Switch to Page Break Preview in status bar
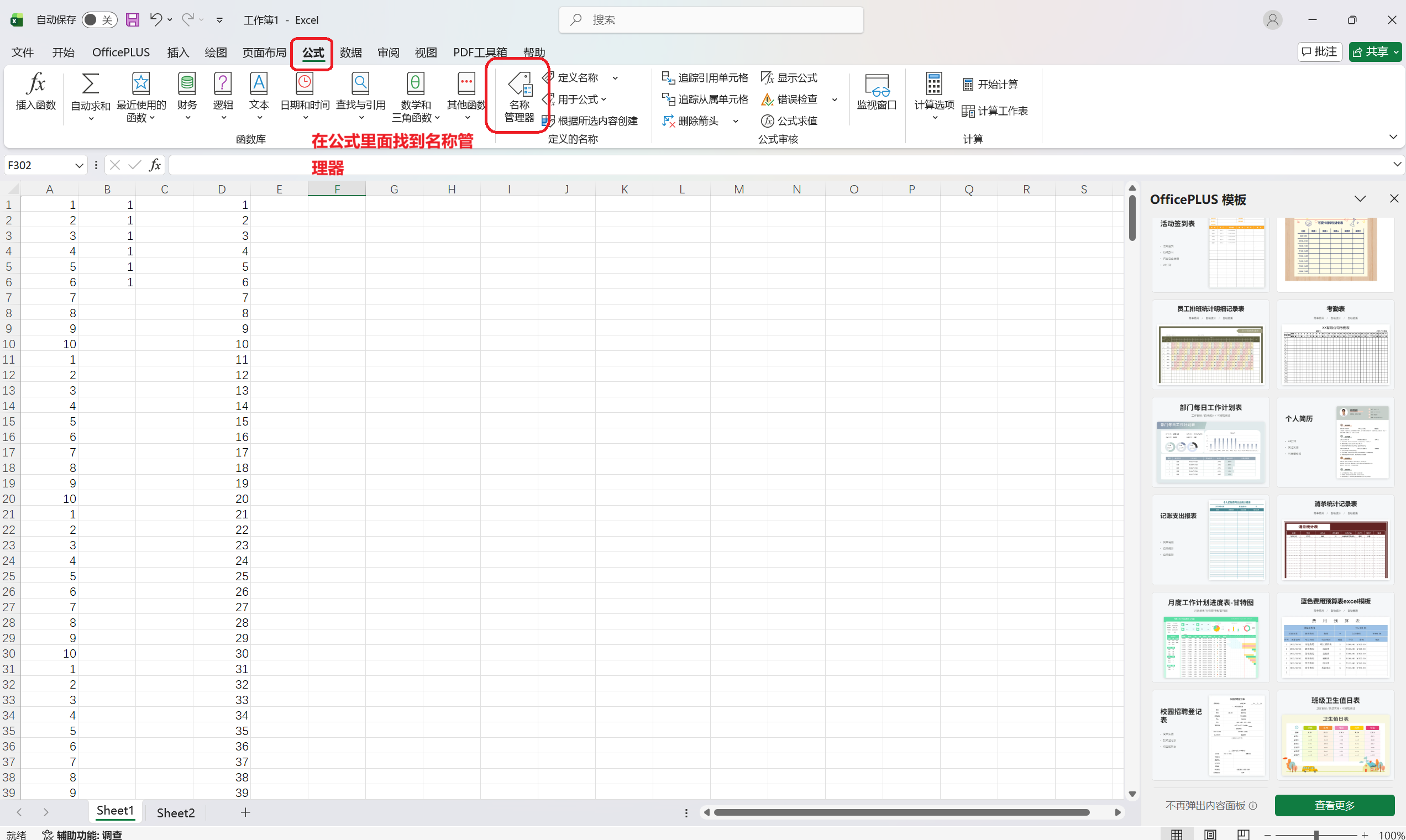The image size is (1406, 840). [x=1243, y=834]
